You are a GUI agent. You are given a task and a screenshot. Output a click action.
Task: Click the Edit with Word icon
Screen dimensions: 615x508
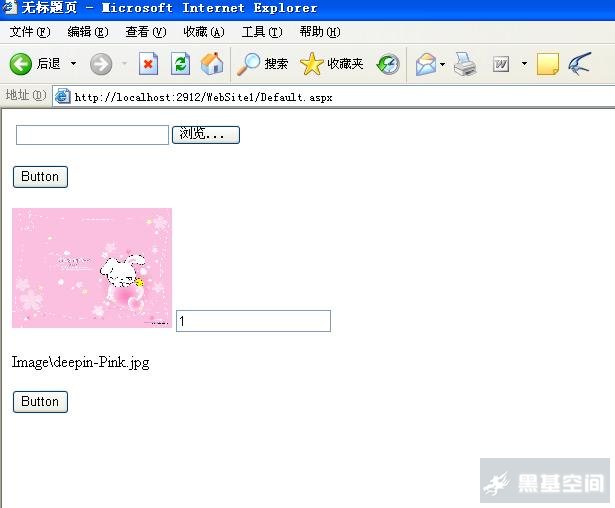pyautogui.click(x=501, y=64)
